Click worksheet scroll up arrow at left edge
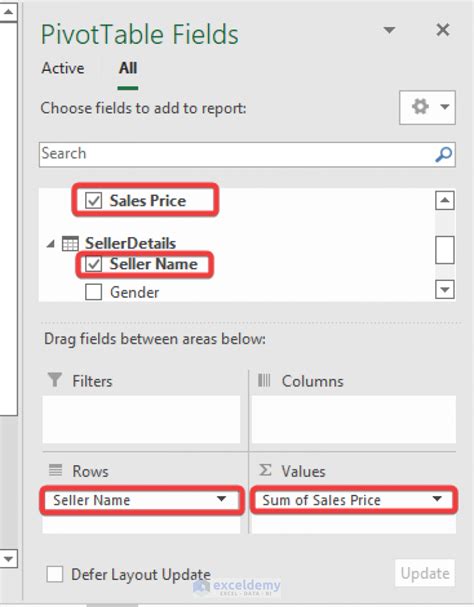Image resolution: width=474 pixels, height=607 pixels. 8,12
